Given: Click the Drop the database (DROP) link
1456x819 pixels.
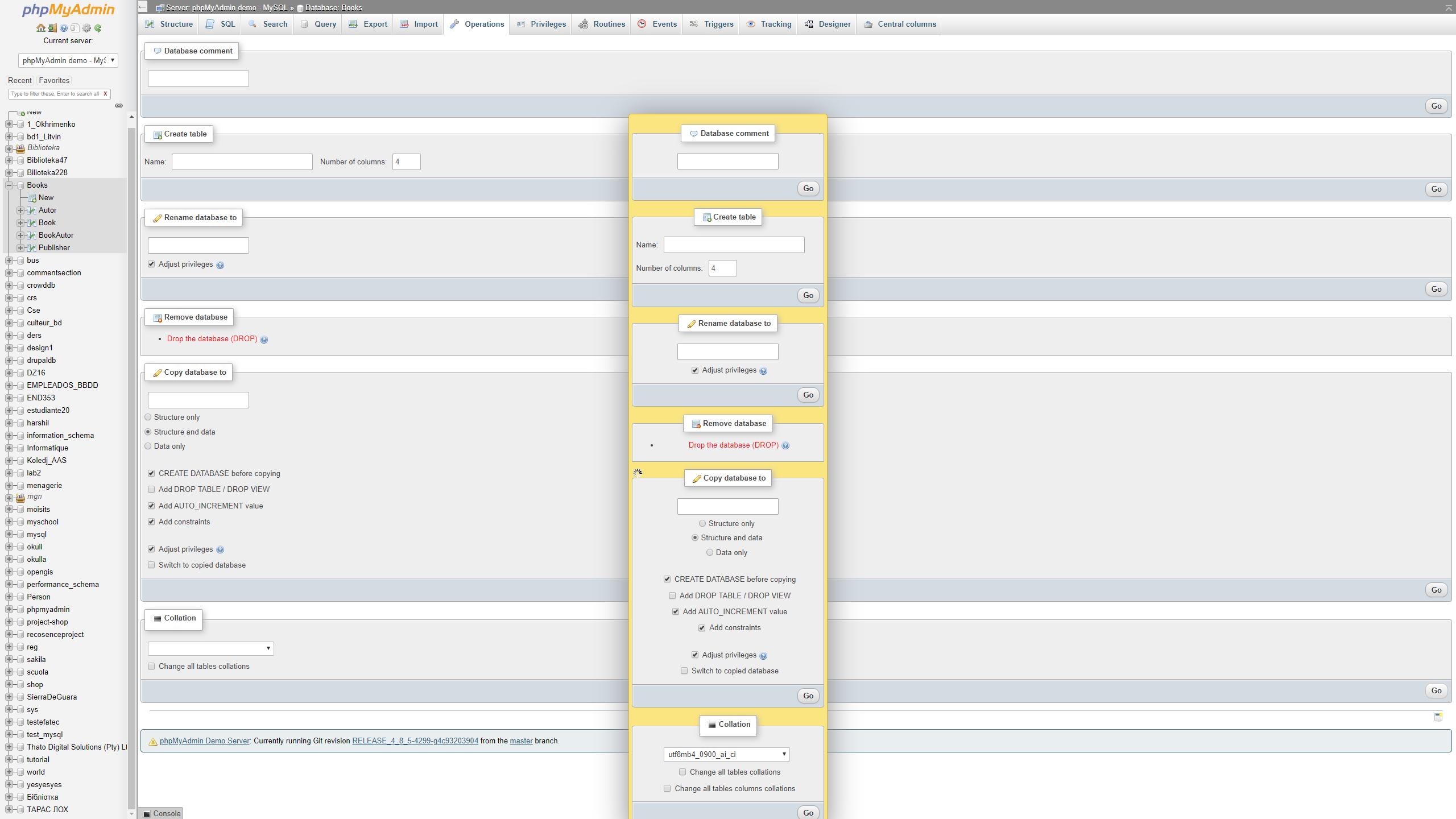Looking at the screenshot, I should click(x=733, y=445).
